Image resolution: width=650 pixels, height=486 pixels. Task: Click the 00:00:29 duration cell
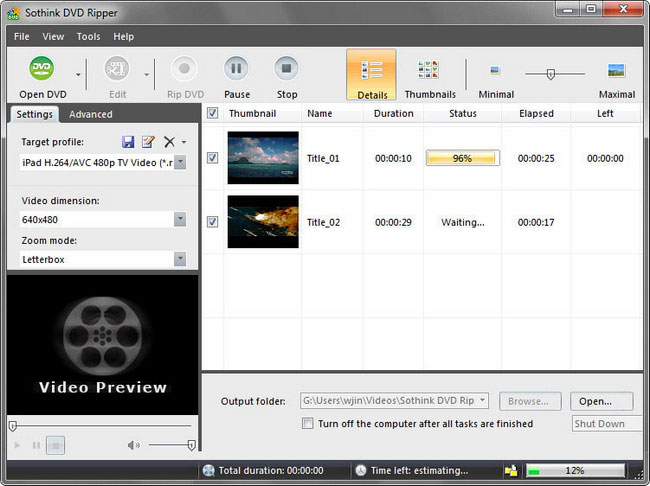pyautogui.click(x=393, y=222)
